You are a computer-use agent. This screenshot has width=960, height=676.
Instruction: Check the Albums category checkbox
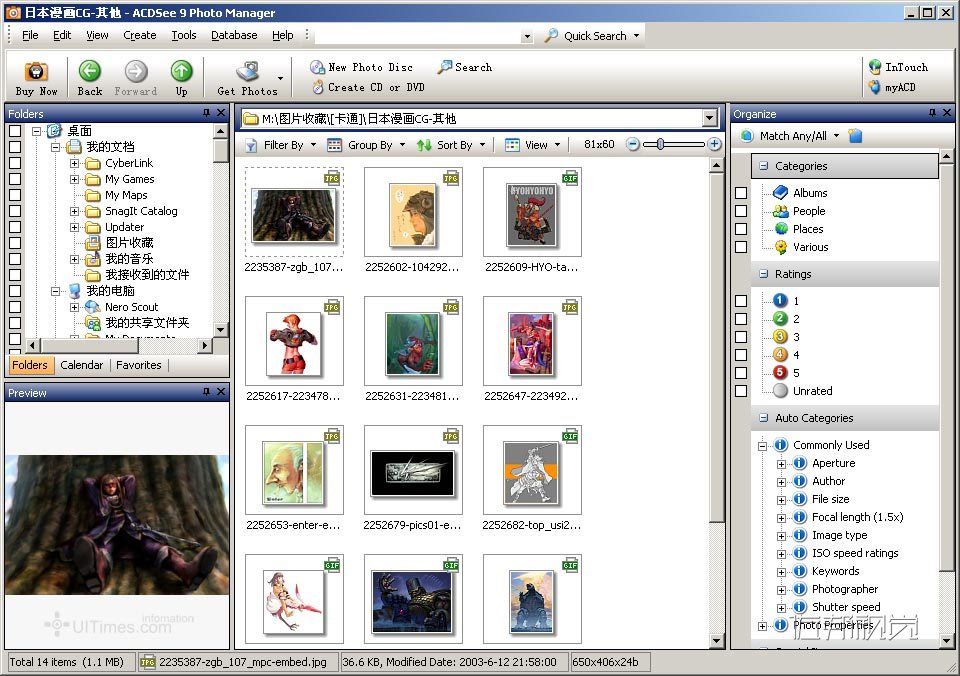pos(741,193)
